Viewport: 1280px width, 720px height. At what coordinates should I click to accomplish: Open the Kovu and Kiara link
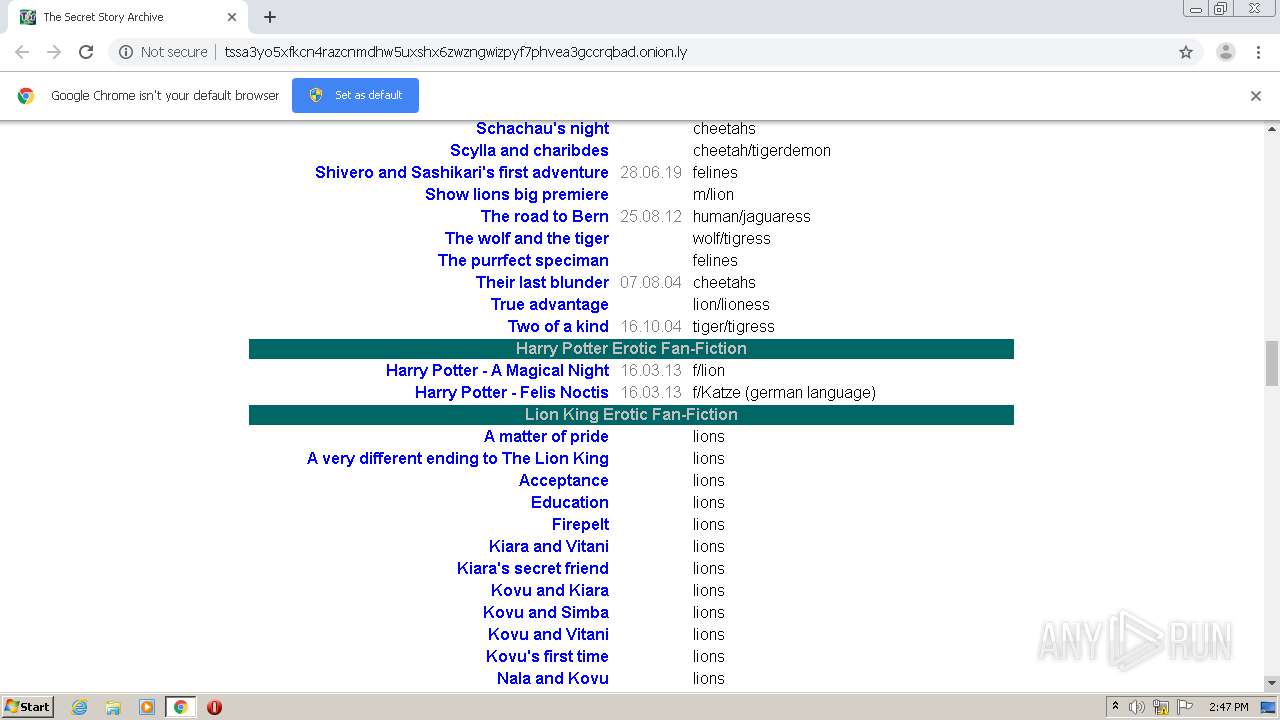(x=550, y=590)
